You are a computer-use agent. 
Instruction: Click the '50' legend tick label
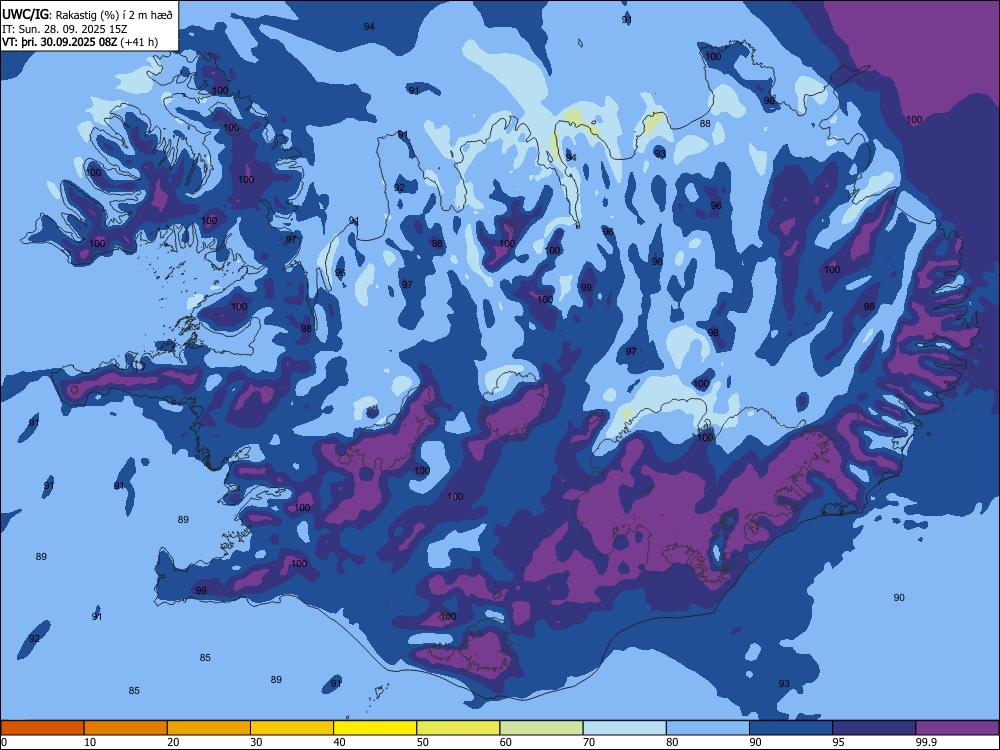423,742
